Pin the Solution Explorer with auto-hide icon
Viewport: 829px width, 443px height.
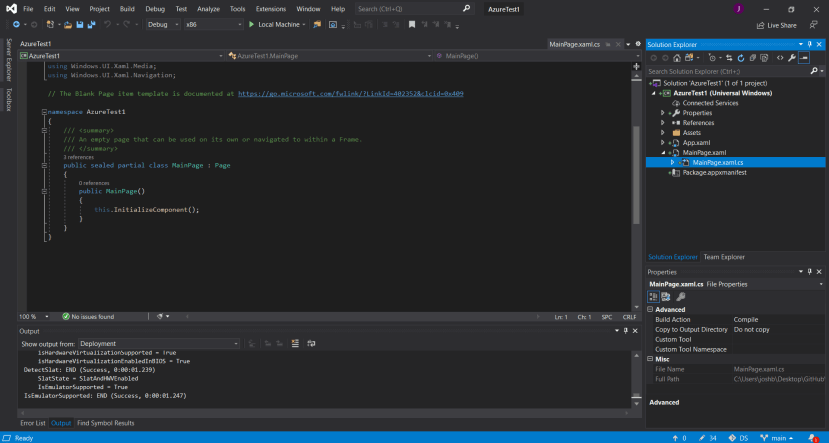coord(809,44)
